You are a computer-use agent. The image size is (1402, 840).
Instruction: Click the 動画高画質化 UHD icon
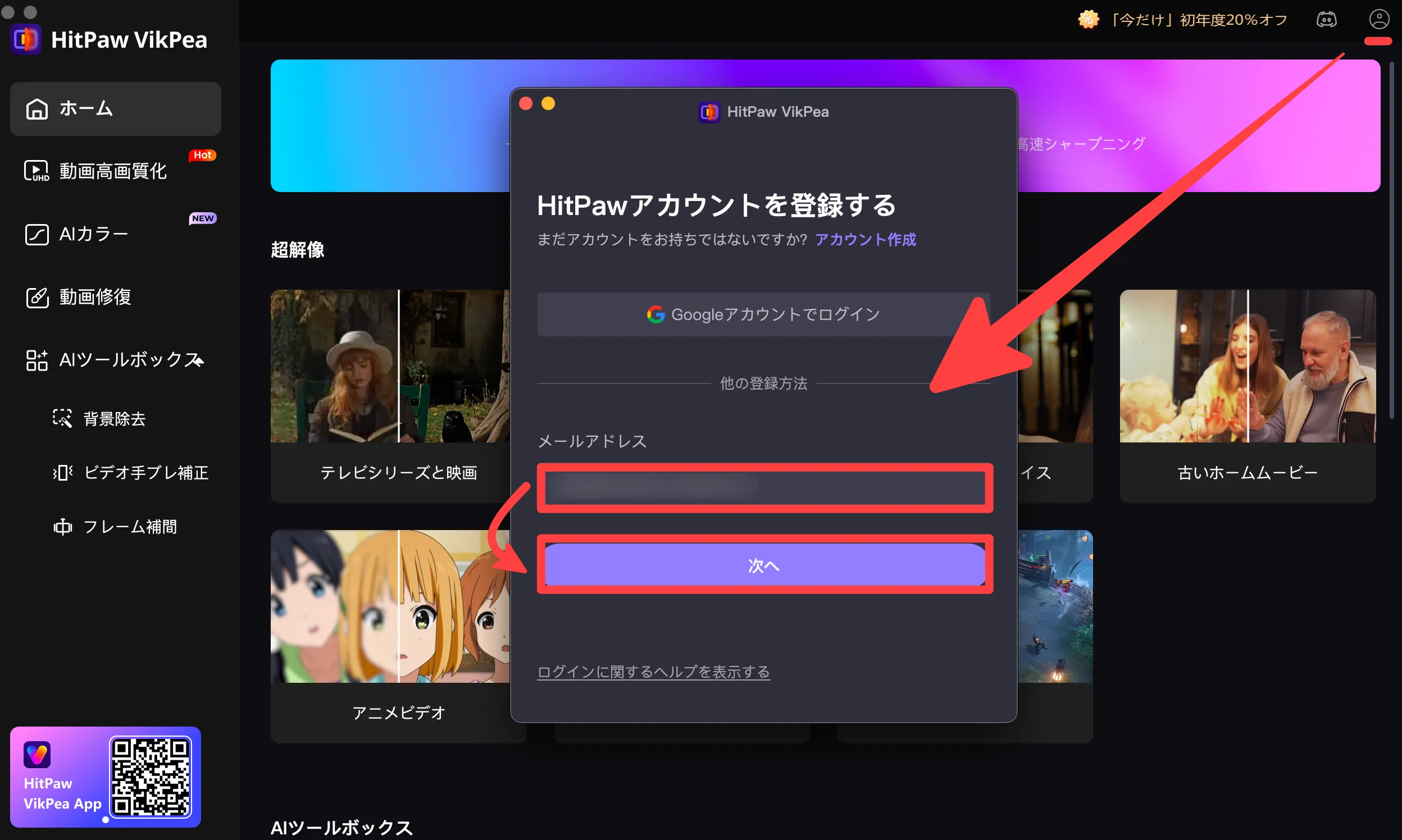pos(37,171)
